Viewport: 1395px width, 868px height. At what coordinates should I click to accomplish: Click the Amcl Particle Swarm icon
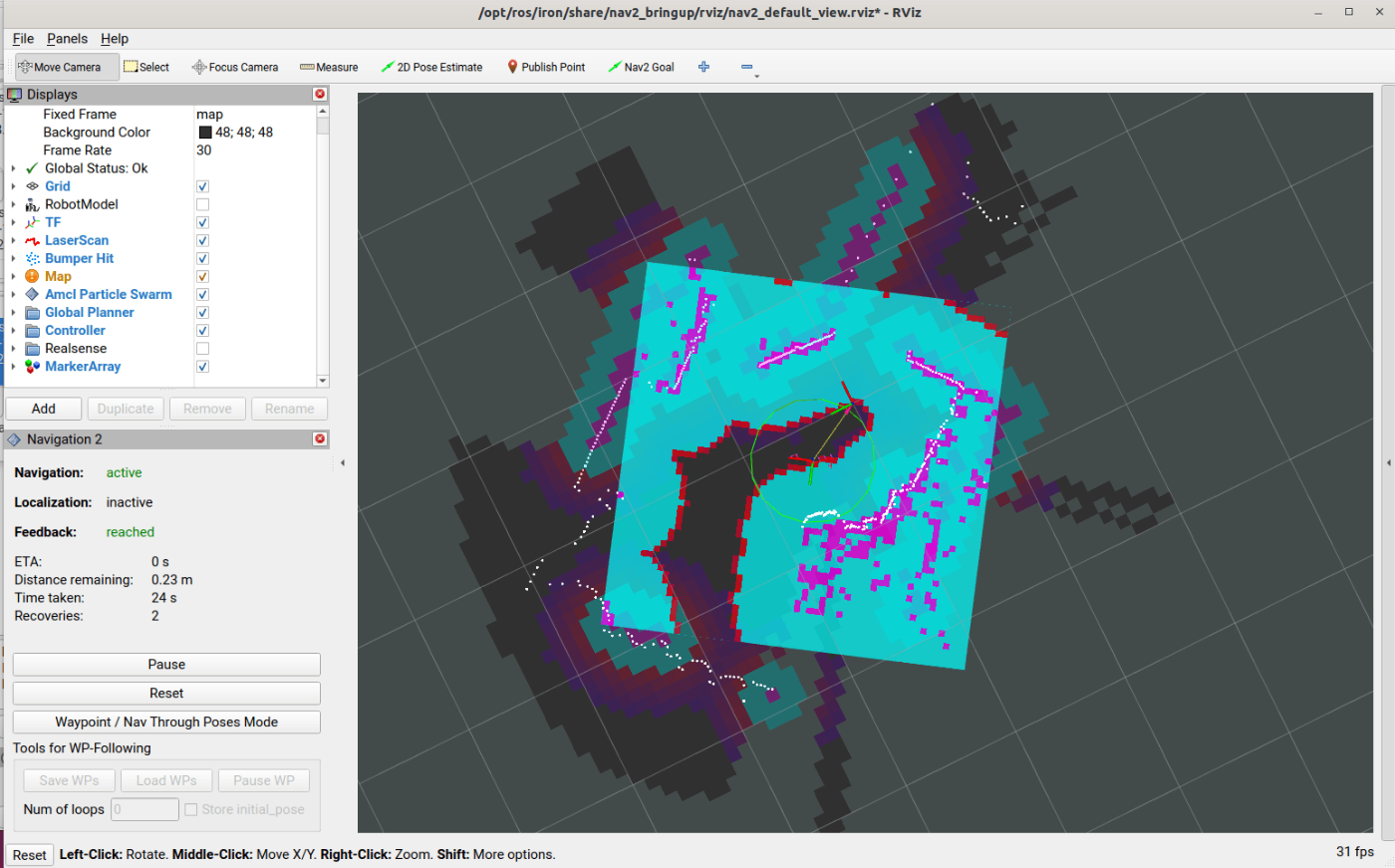pos(32,294)
